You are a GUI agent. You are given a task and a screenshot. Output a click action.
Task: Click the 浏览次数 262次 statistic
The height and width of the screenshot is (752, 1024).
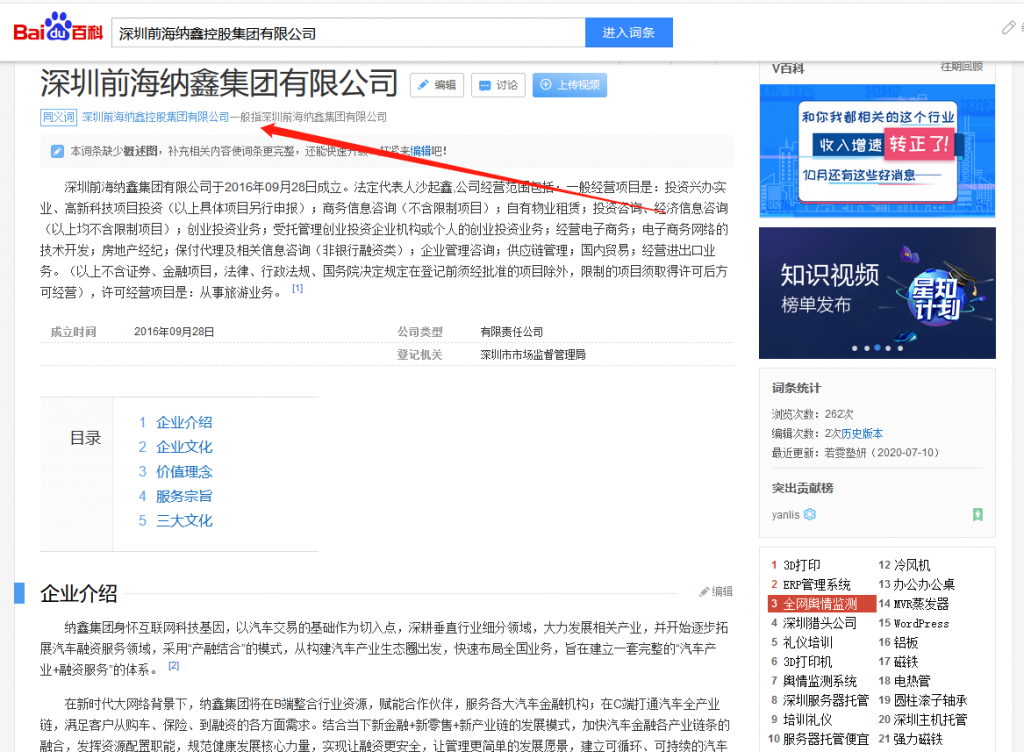(812, 415)
